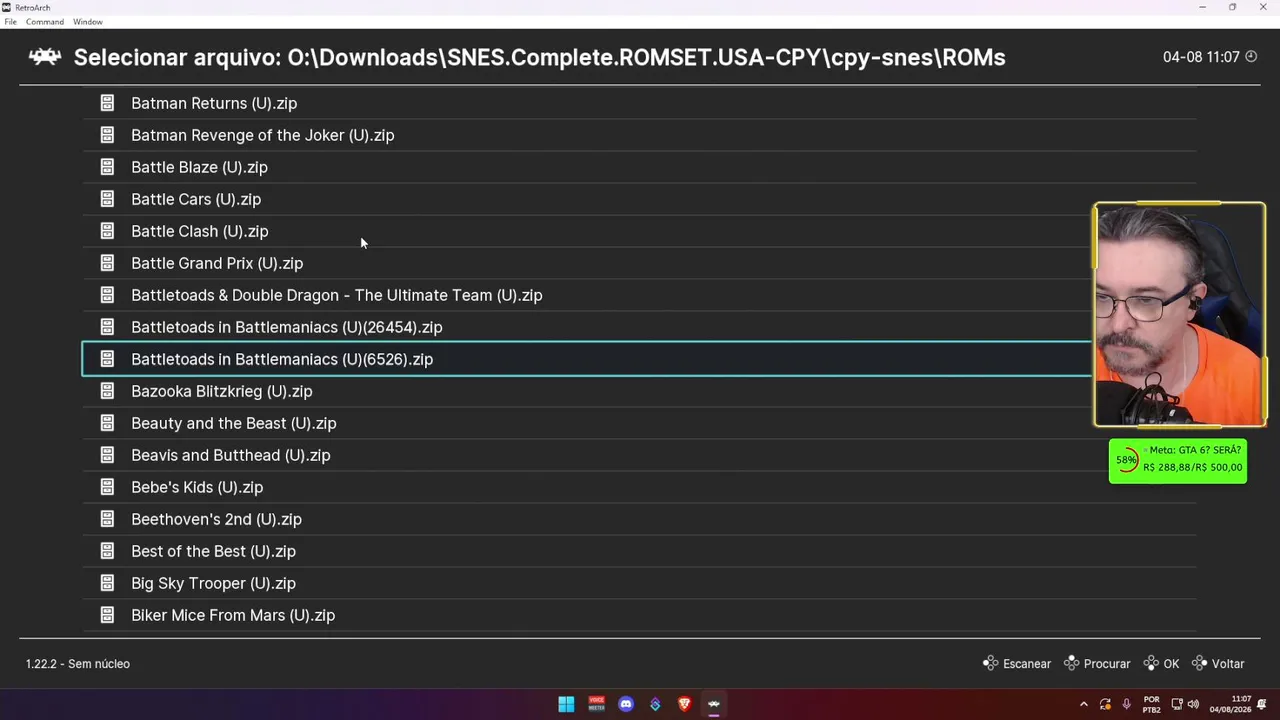Viewport: 1280px width, 720px height.
Task: Click the RetroArch icon in the taskbar
Action: point(714,704)
